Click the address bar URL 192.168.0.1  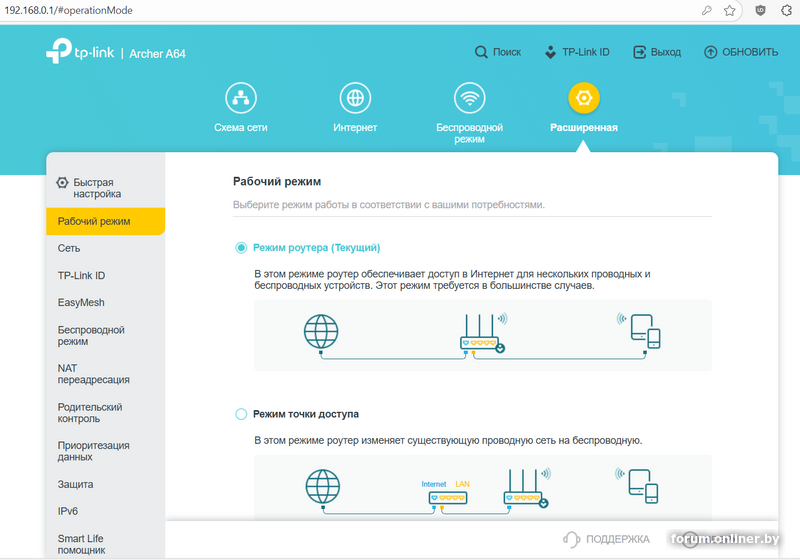tap(68, 10)
